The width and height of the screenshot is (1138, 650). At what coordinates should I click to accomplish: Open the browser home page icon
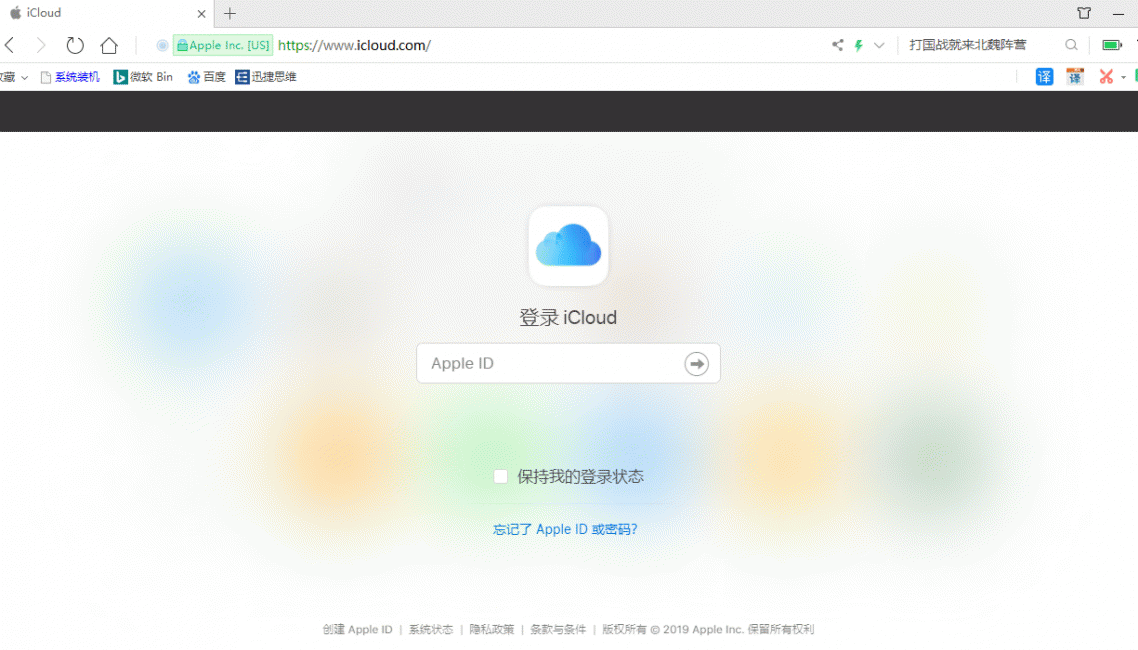pyautogui.click(x=109, y=45)
